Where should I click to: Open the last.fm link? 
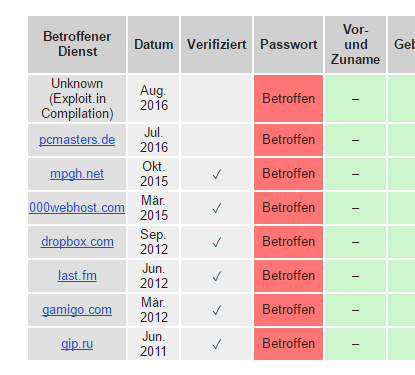coord(77,276)
